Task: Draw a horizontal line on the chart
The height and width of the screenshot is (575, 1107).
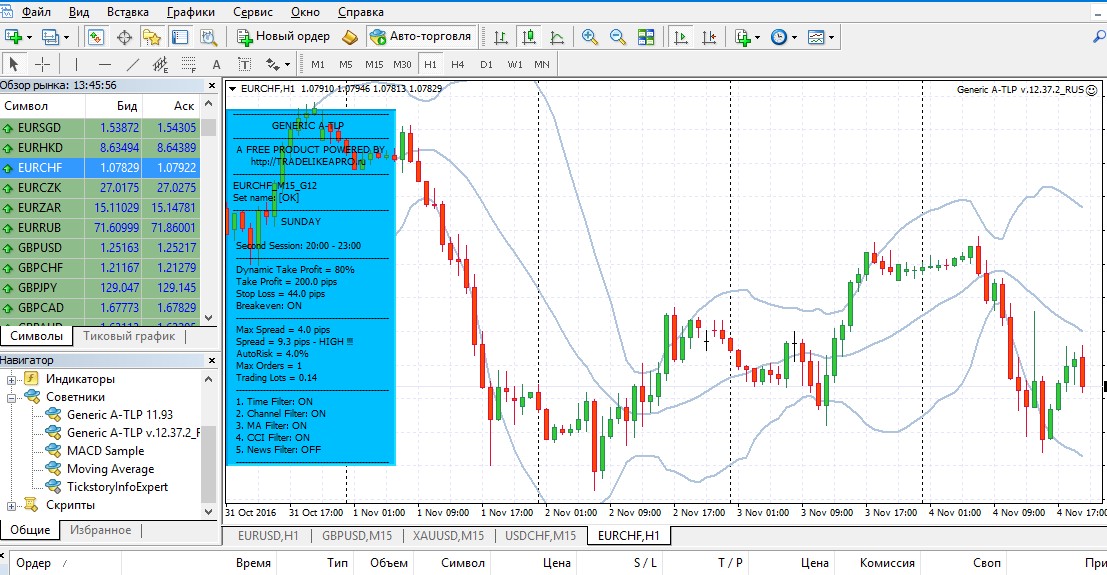Action: tap(105, 64)
